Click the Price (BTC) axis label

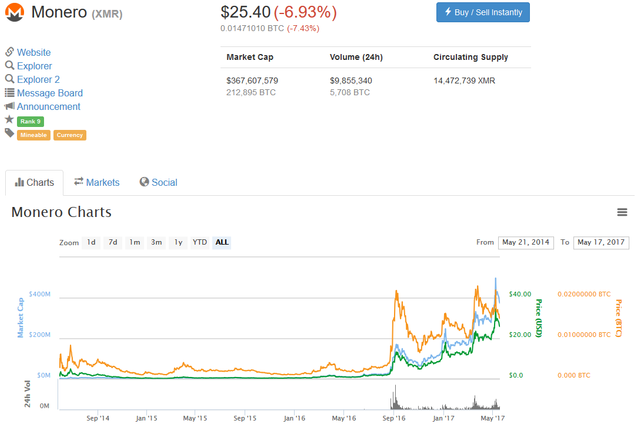coord(618,318)
